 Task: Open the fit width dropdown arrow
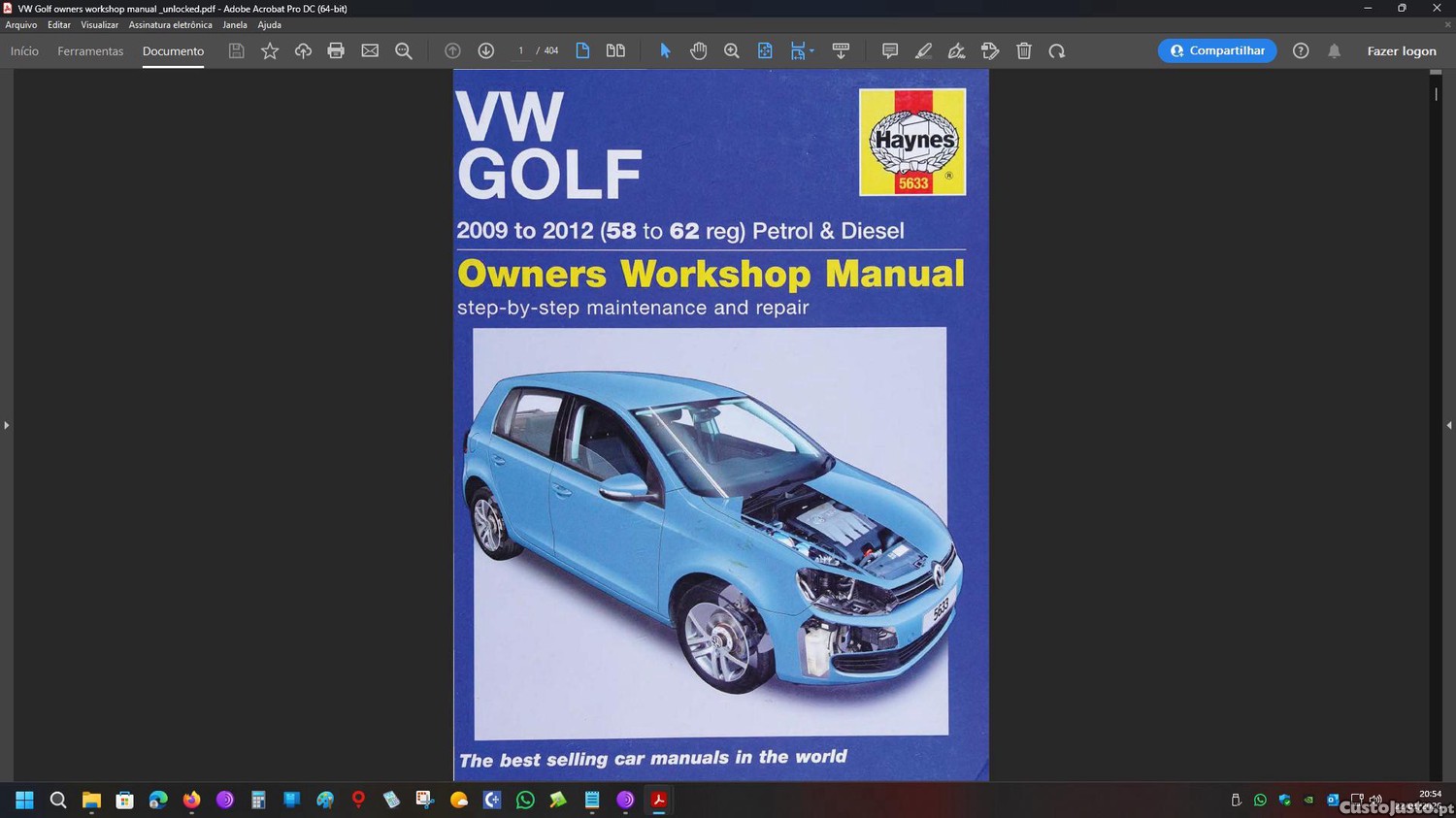click(x=811, y=51)
